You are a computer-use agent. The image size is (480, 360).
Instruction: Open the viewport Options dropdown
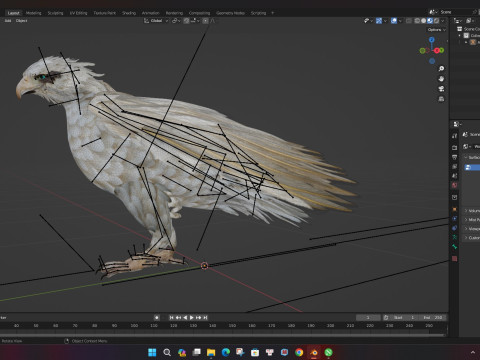(x=436, y=30)
